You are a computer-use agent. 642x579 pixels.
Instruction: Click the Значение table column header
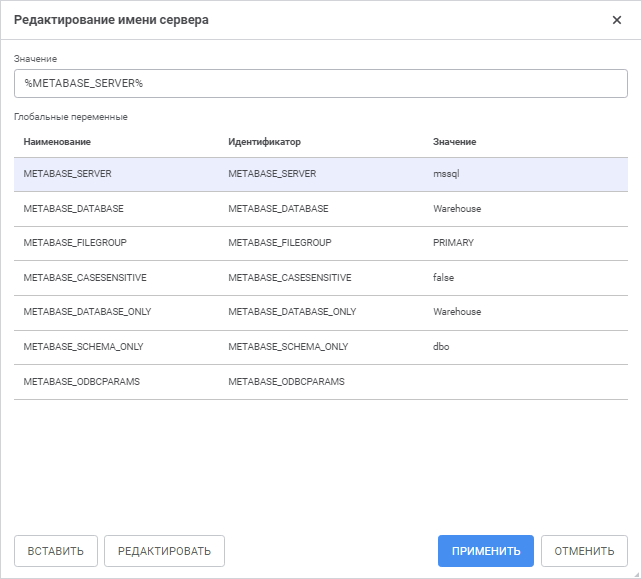[455, 142]
